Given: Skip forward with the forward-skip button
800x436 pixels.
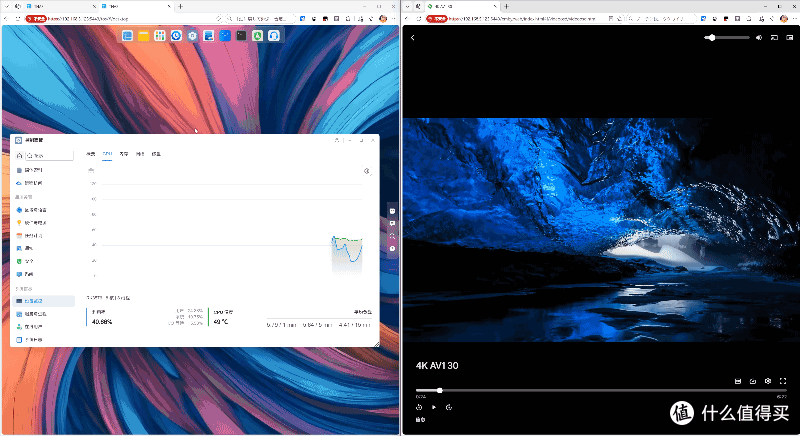Looking at the screenshot, I should 449,407.
